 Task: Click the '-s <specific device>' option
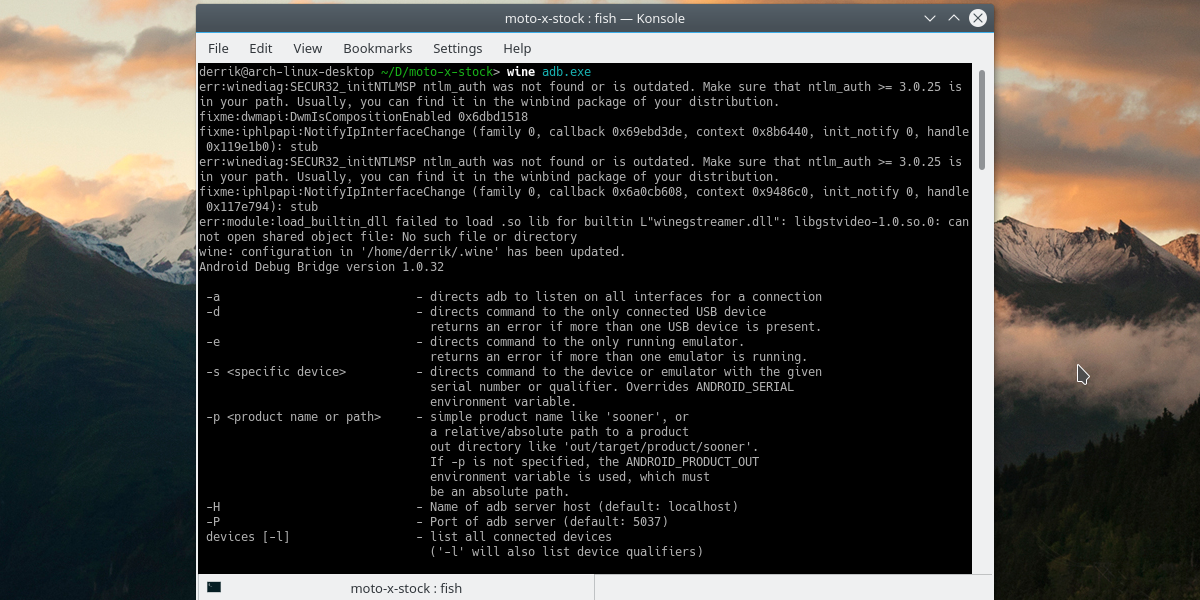click(x=276, y=372)
